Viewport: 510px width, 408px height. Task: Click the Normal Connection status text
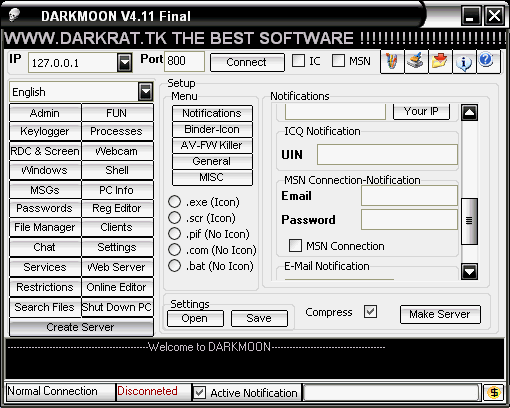click(52, 391)
